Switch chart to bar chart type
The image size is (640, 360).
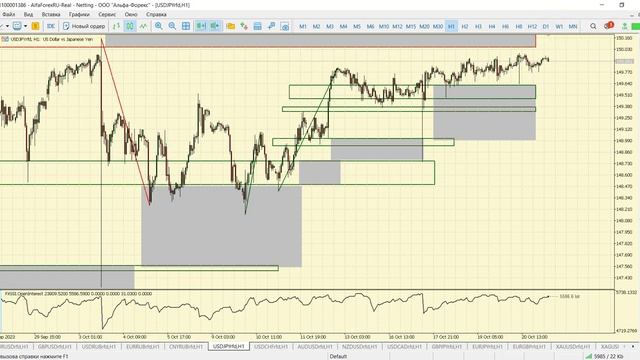(116, 26)
